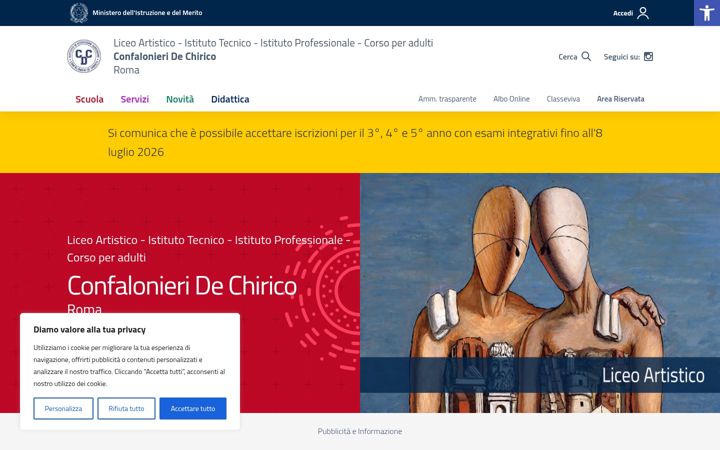Click 'Diamo valore alla tua privacy' heading
The width and height of the screenshot is (720, 450).
point(90,330)
